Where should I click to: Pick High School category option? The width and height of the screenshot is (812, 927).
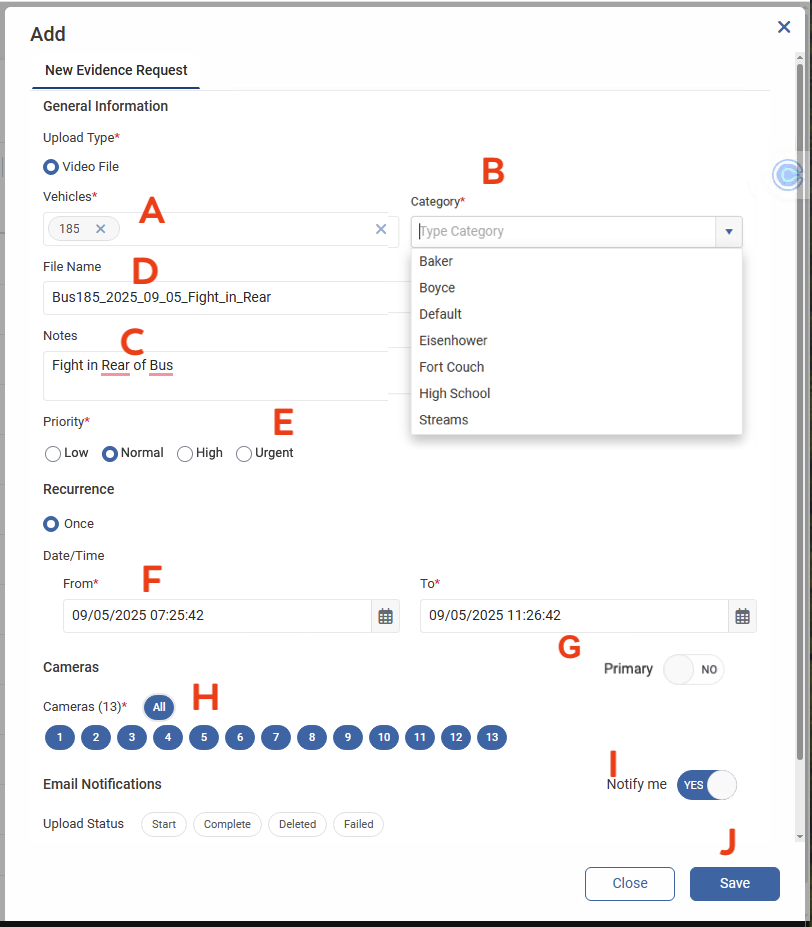[455, 393]
